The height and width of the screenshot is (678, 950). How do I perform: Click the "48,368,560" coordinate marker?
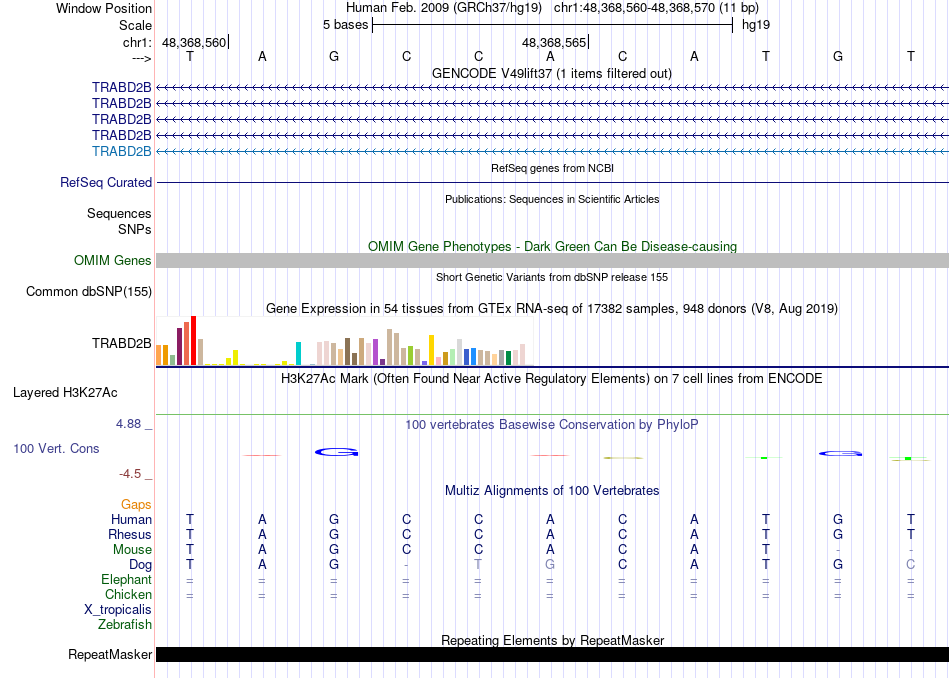tap(194, 42)
